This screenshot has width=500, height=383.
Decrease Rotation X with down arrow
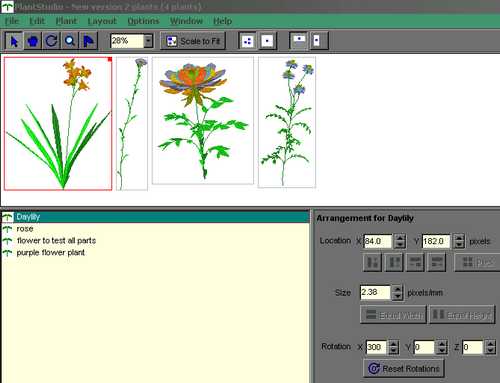394,351
